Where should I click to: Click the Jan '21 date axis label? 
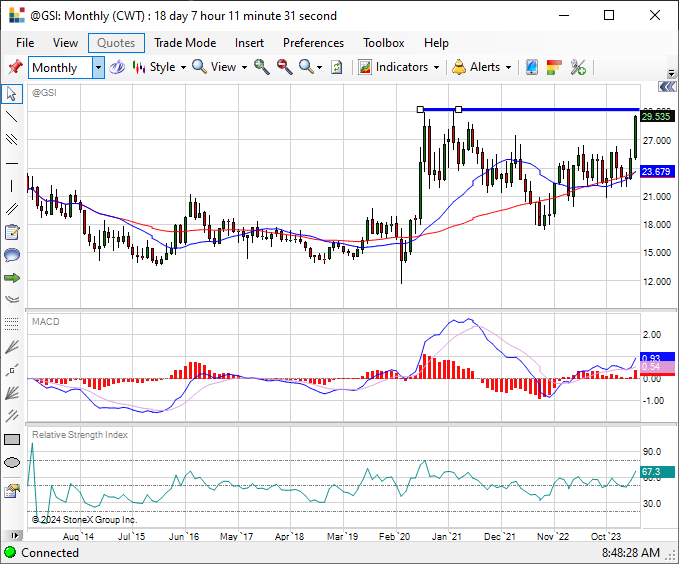tap(446, 537)
